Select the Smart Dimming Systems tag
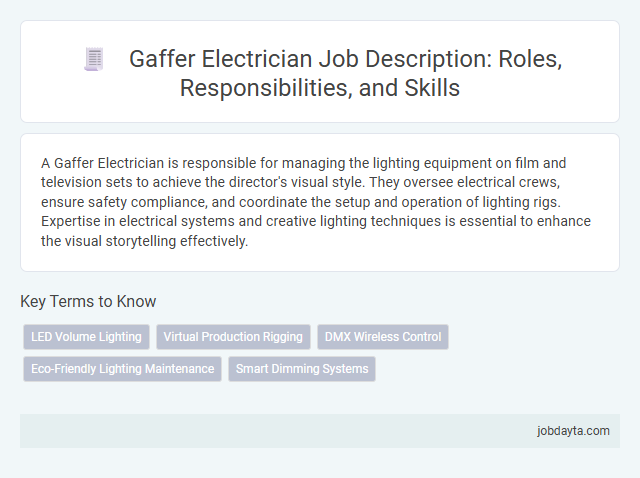Image resolution: width=640 pixels, height=478 pixels. coord(302,369)
